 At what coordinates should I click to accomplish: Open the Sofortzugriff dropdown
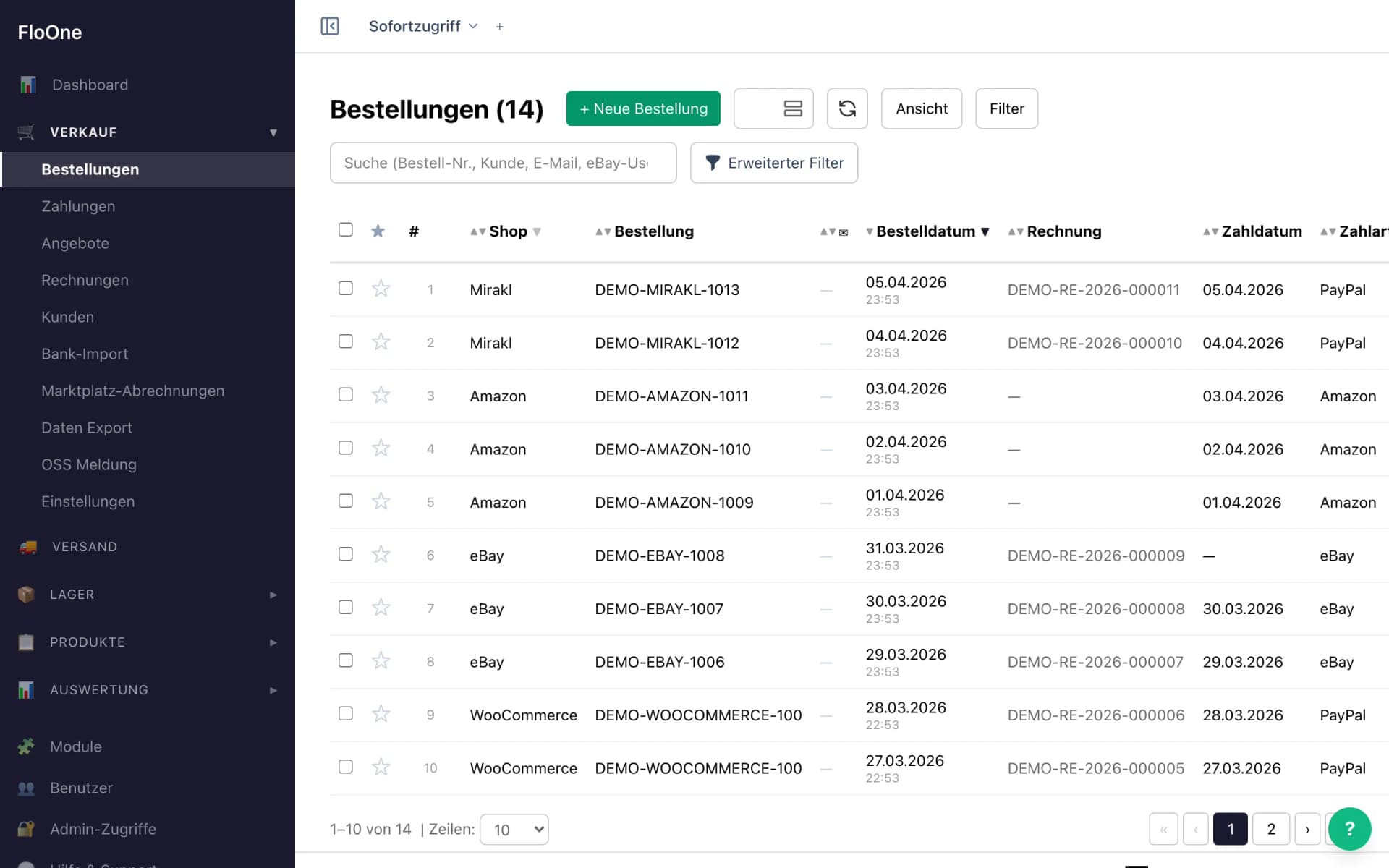pos(423,26)
